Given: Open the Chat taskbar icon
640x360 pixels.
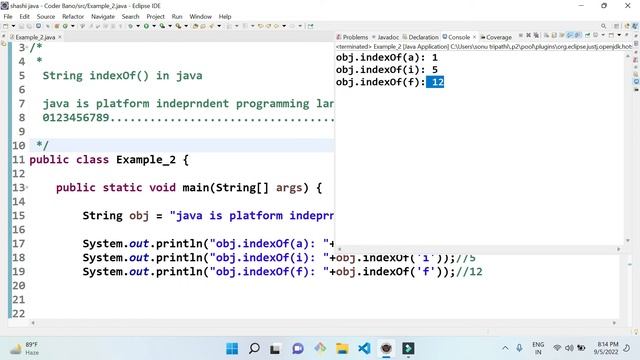Looking at the screenshot, I should click(298, 349).
